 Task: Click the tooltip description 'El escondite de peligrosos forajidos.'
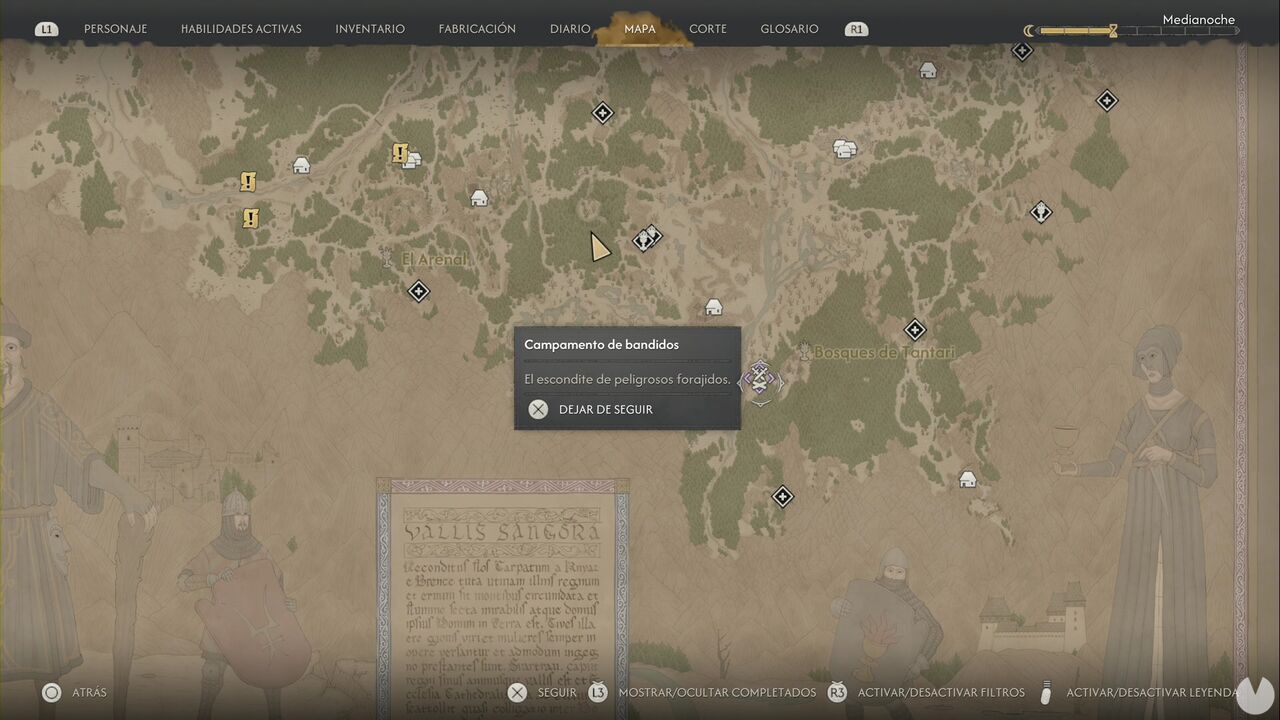pos(627,380)
